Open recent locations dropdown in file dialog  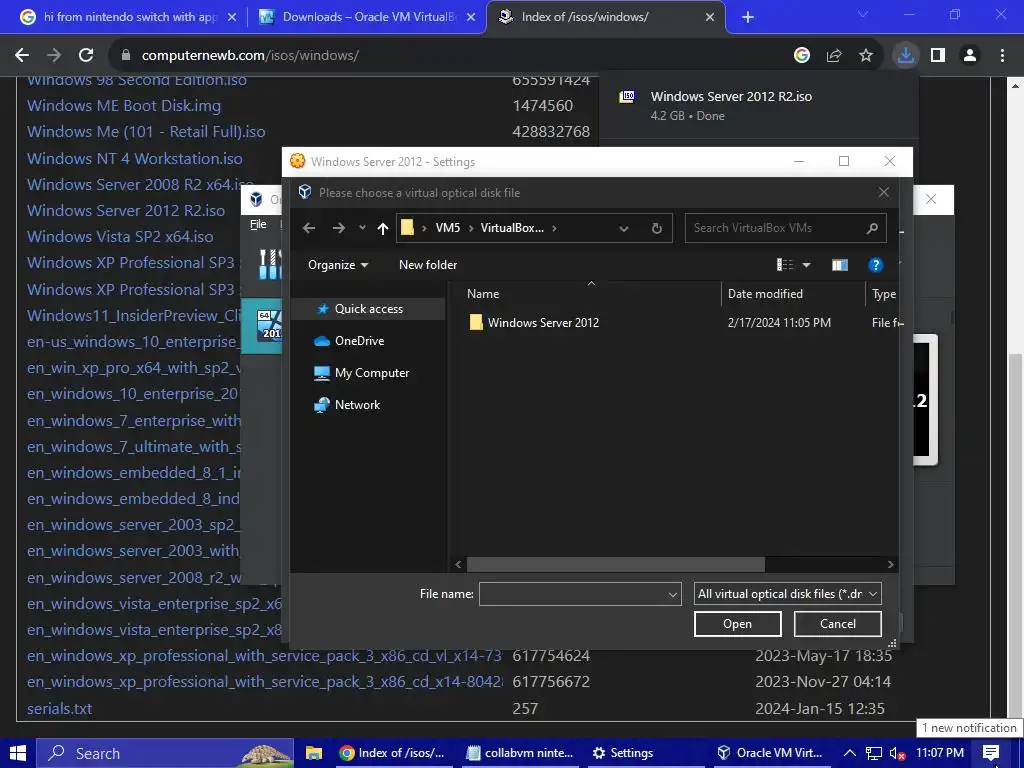pyautogui.click(x=362, y=228)
